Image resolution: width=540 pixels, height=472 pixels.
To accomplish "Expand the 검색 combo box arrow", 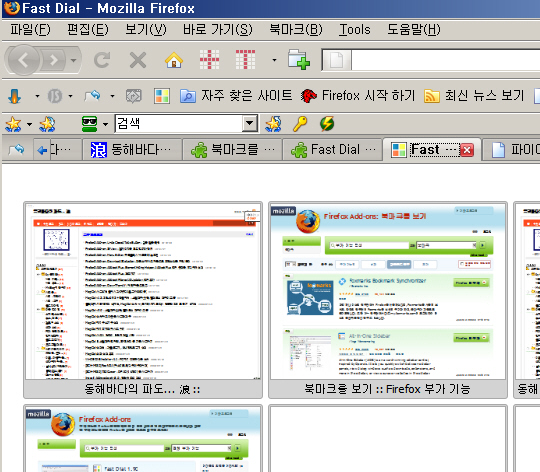I will (249, 124).
